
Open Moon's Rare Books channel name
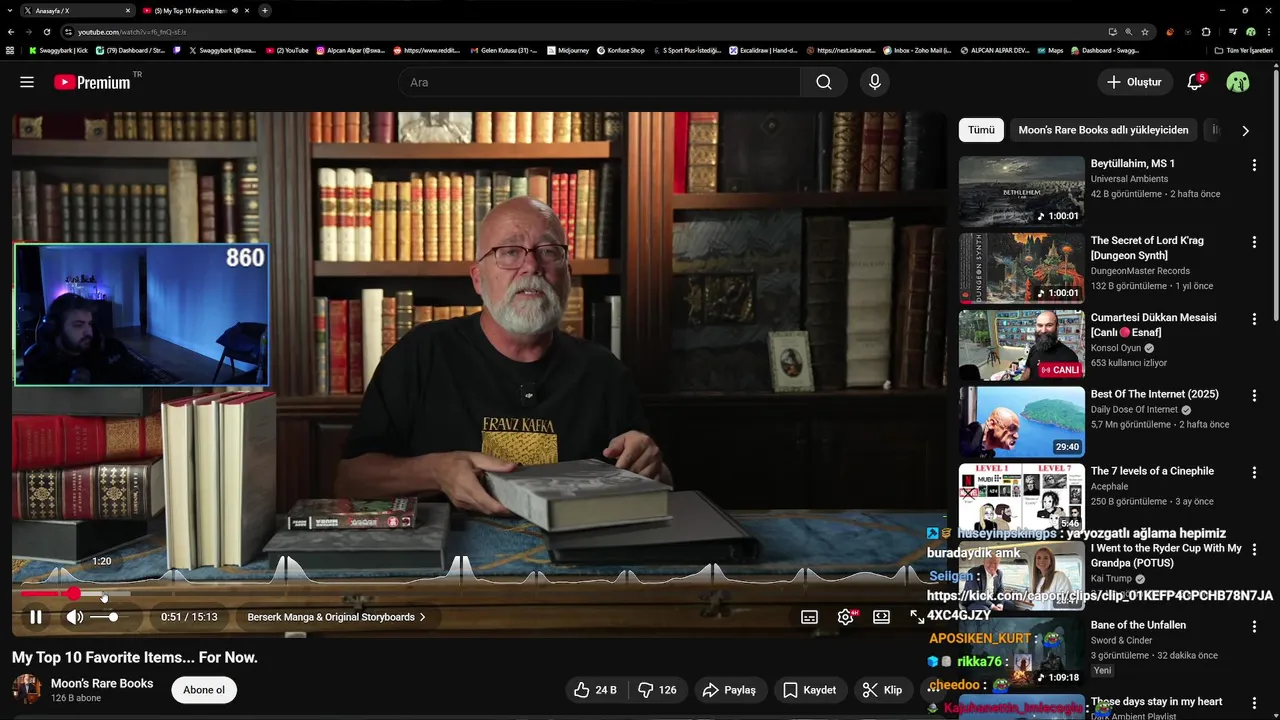(x=102, y=683)
